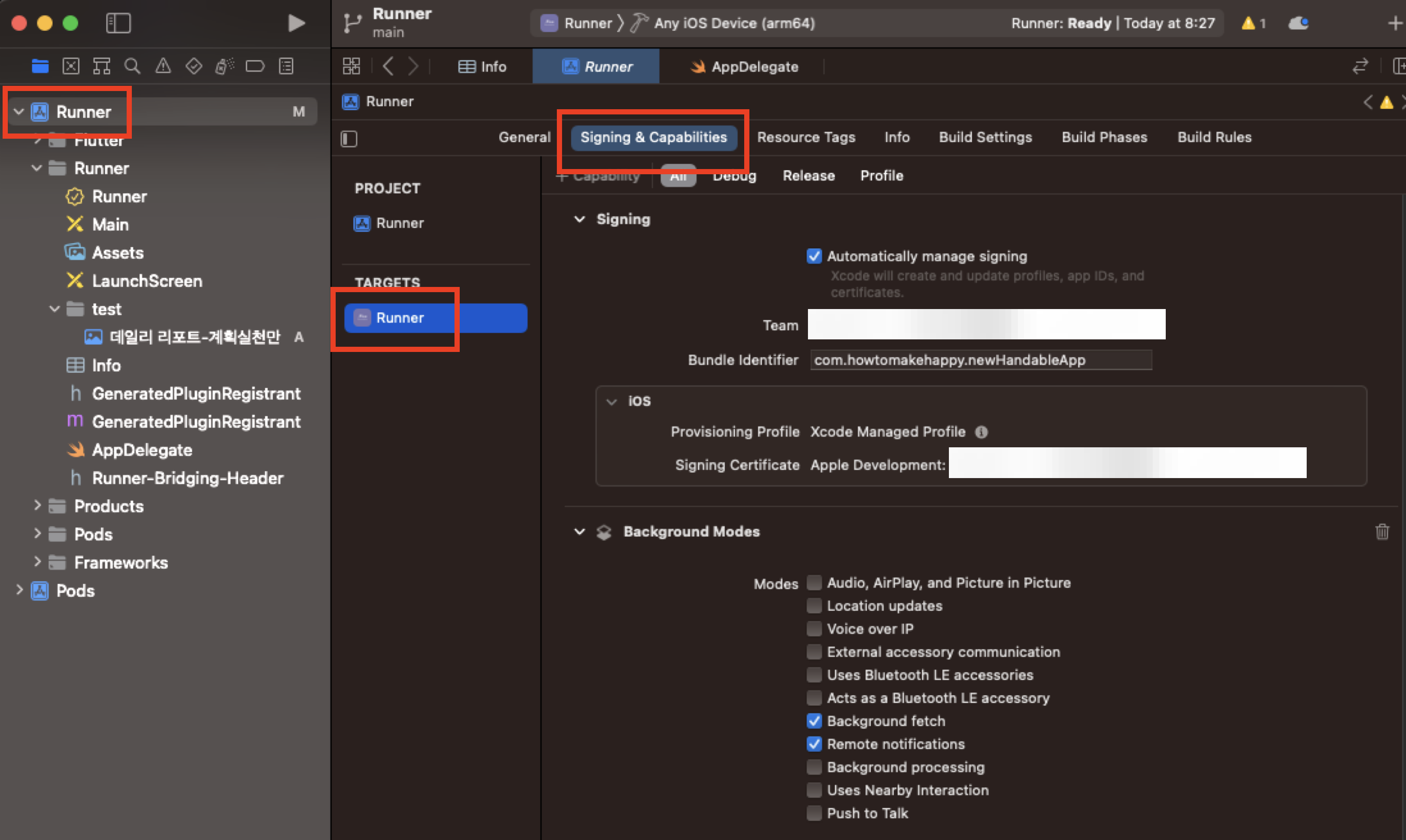
Task: Enable Location updates mode
Action: [x=814, y=606]
